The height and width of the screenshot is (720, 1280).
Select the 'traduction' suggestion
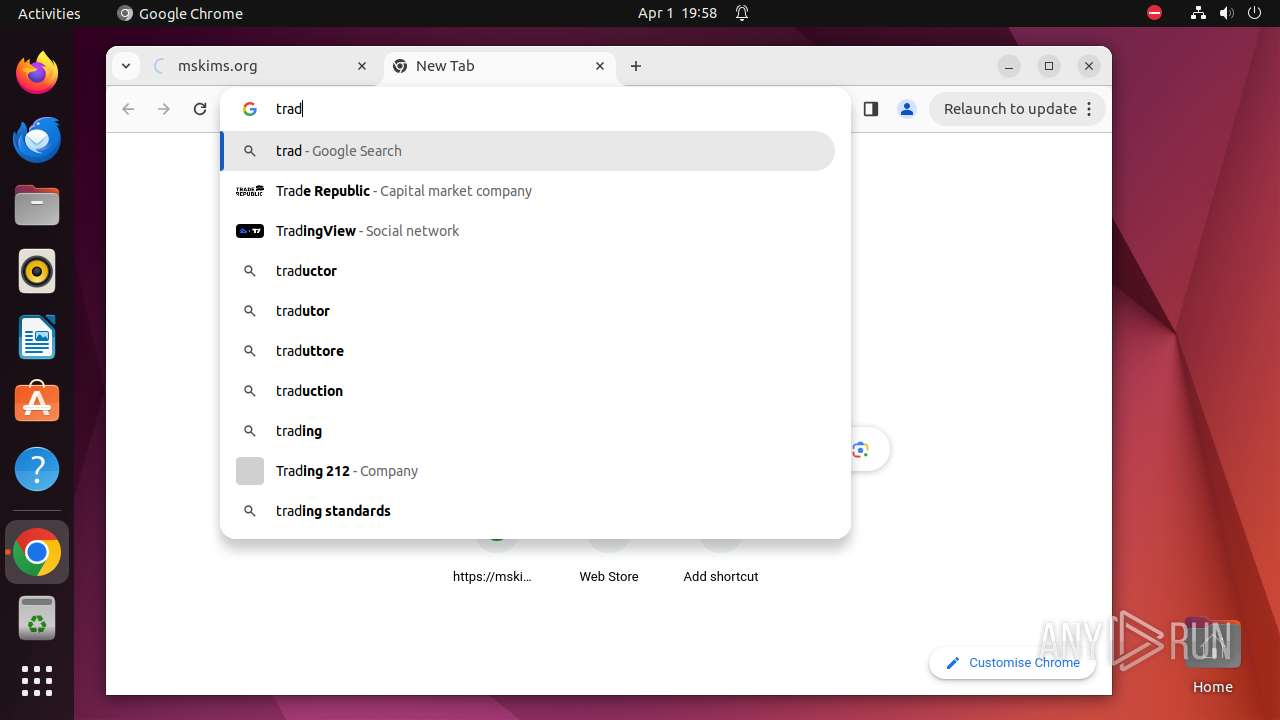(x=528, y=391)
